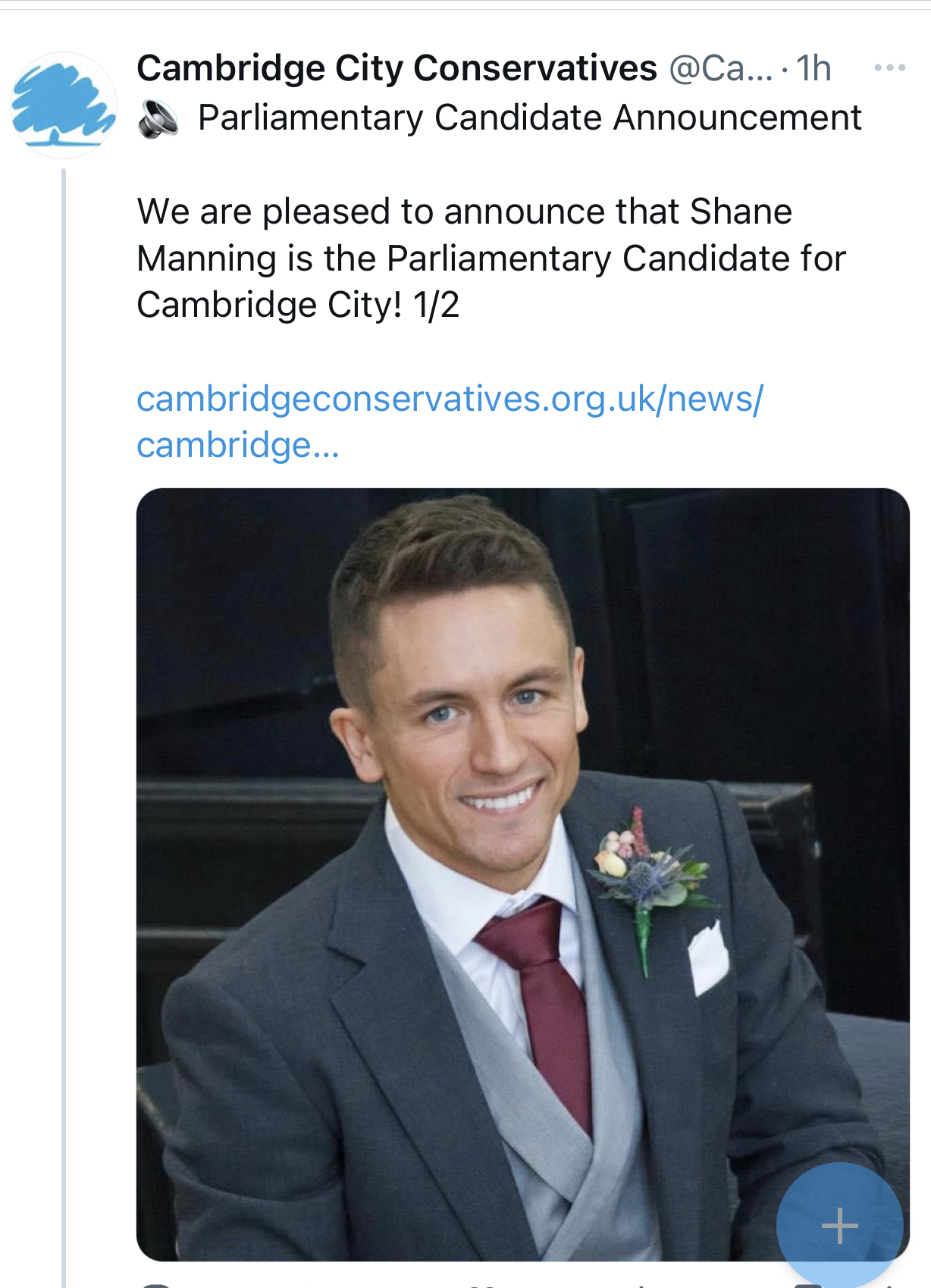Click "Cambridge City!" in the tweet body

(269, 306)
